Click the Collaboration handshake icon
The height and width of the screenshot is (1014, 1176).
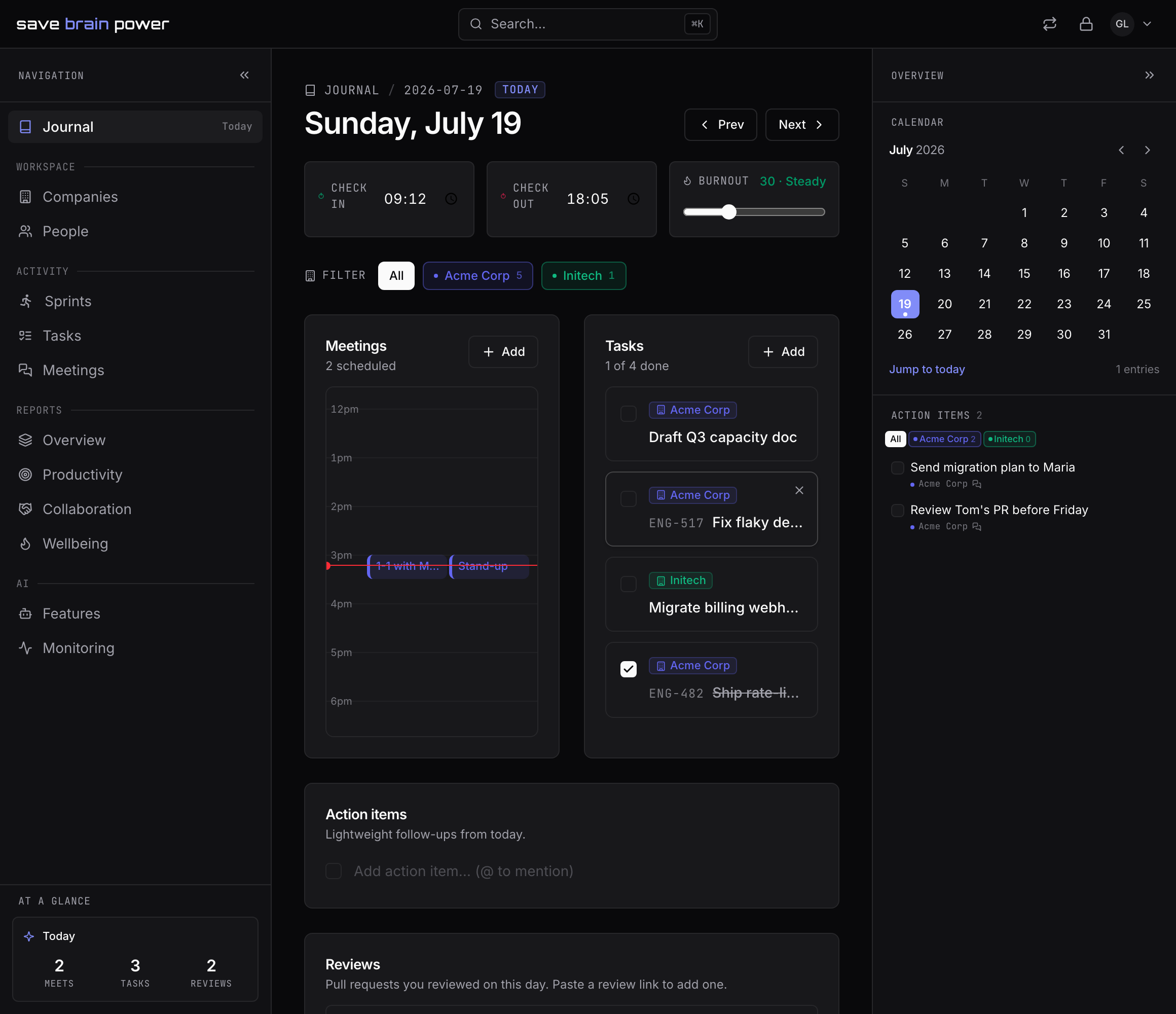click(25, 509)
